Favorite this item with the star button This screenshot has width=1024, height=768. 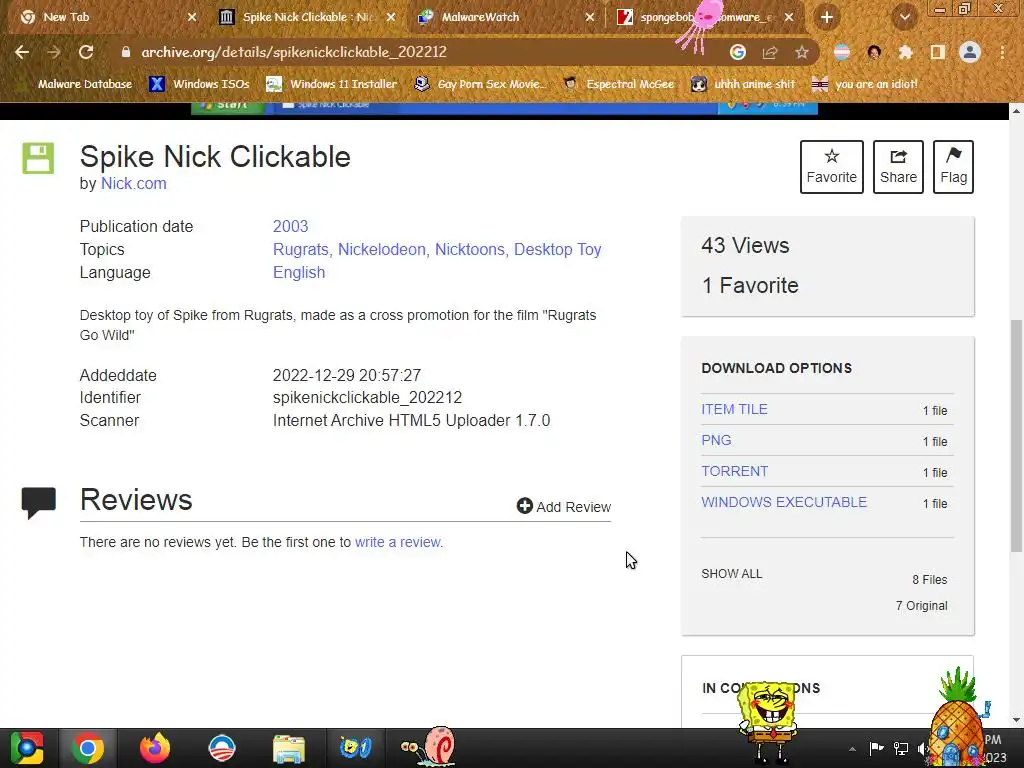point(831,167)
